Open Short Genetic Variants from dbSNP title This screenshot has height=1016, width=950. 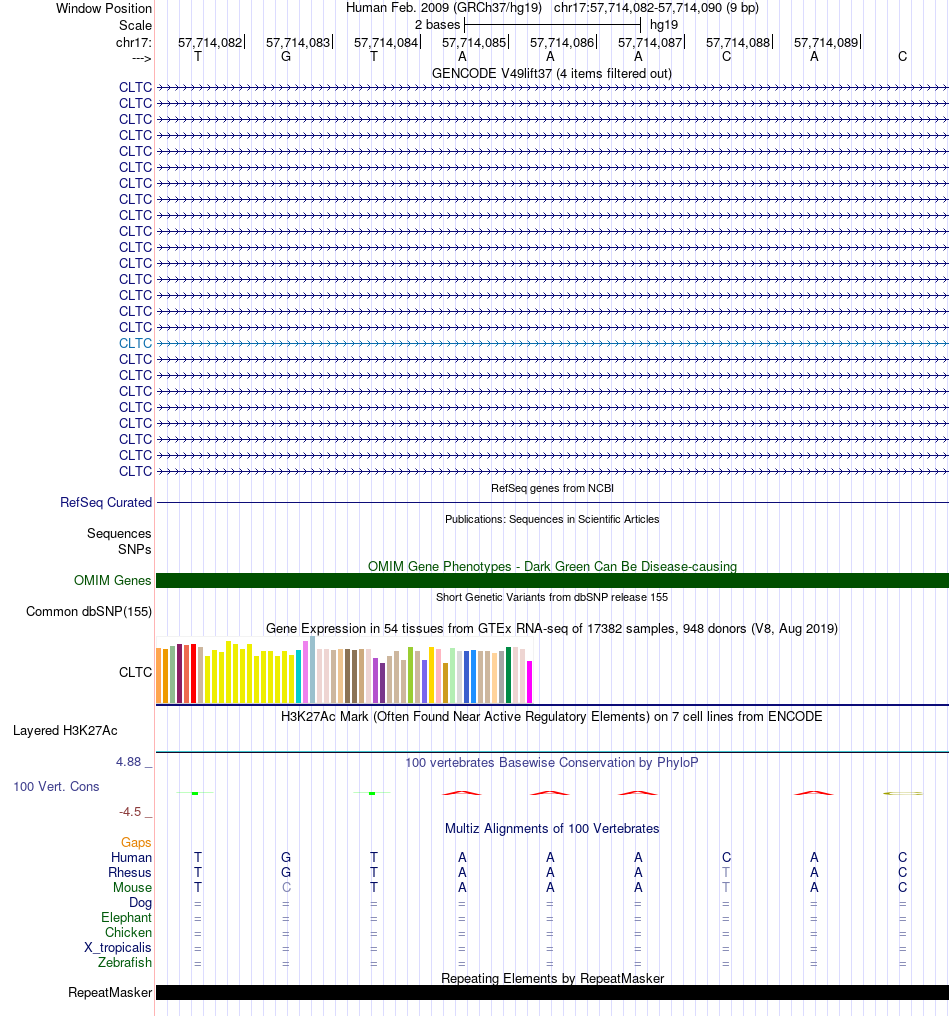coord(551,597)
